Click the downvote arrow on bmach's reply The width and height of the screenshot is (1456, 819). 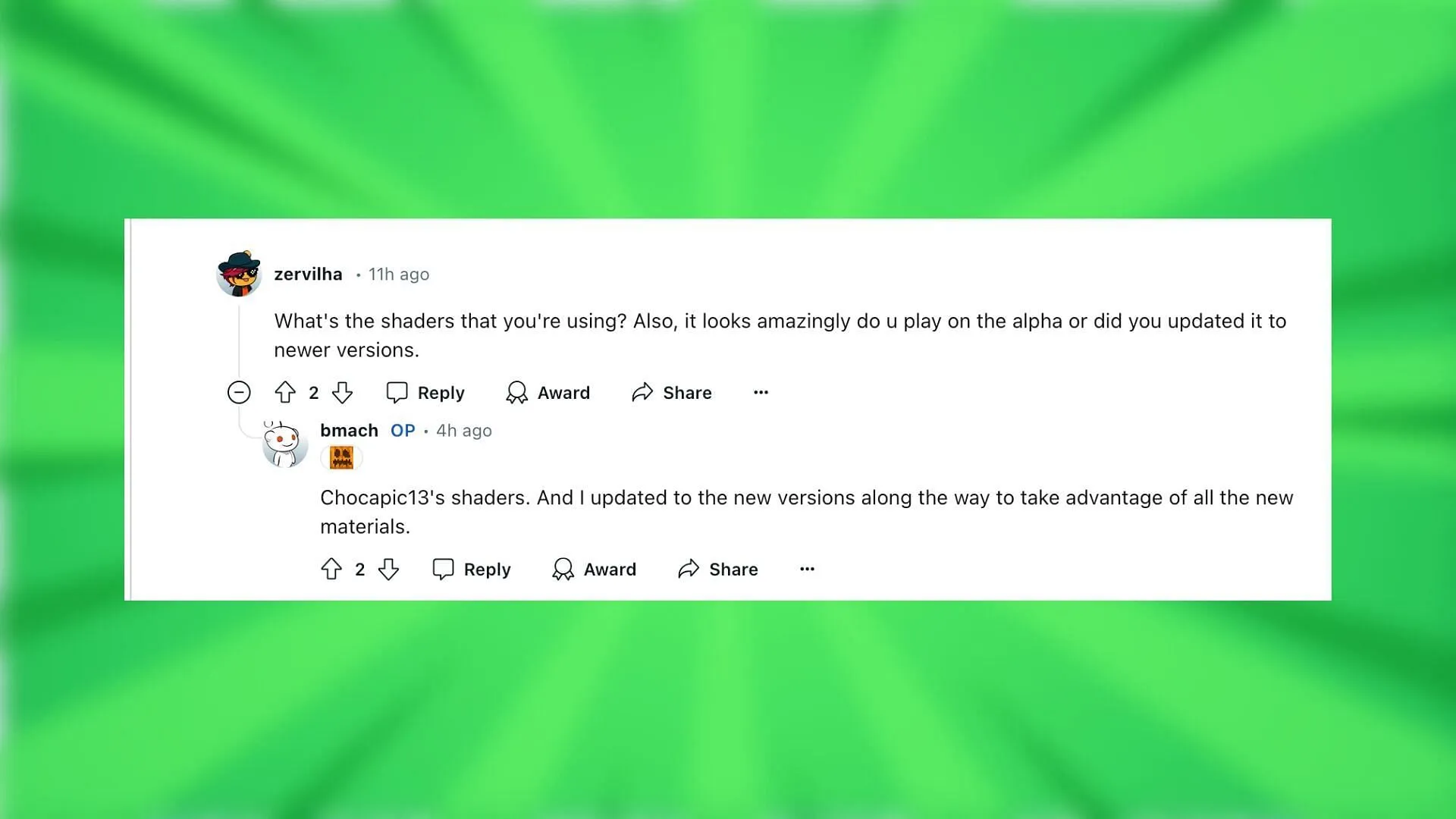(389, 569)
